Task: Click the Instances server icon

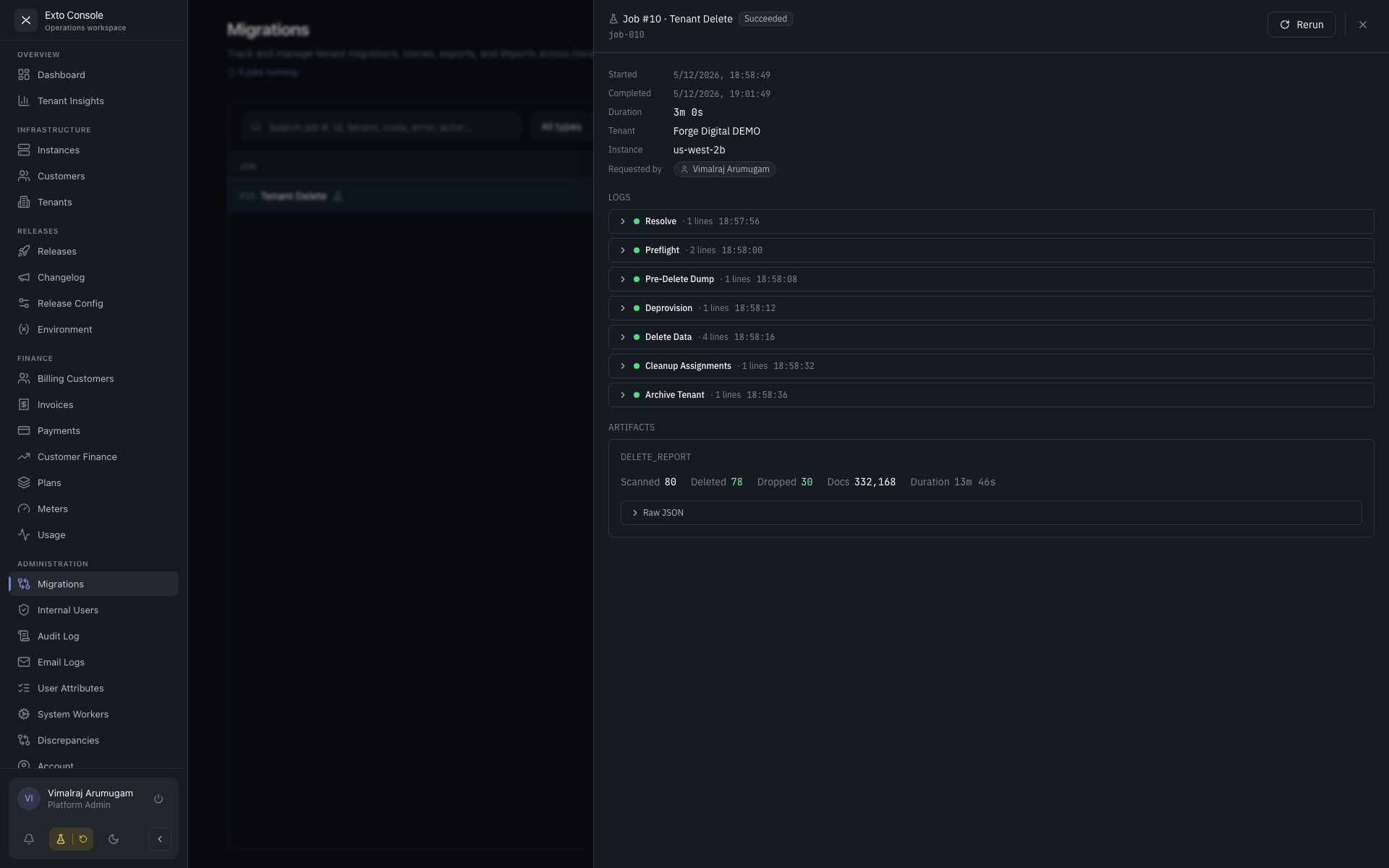Action: [x=24, y=150]
